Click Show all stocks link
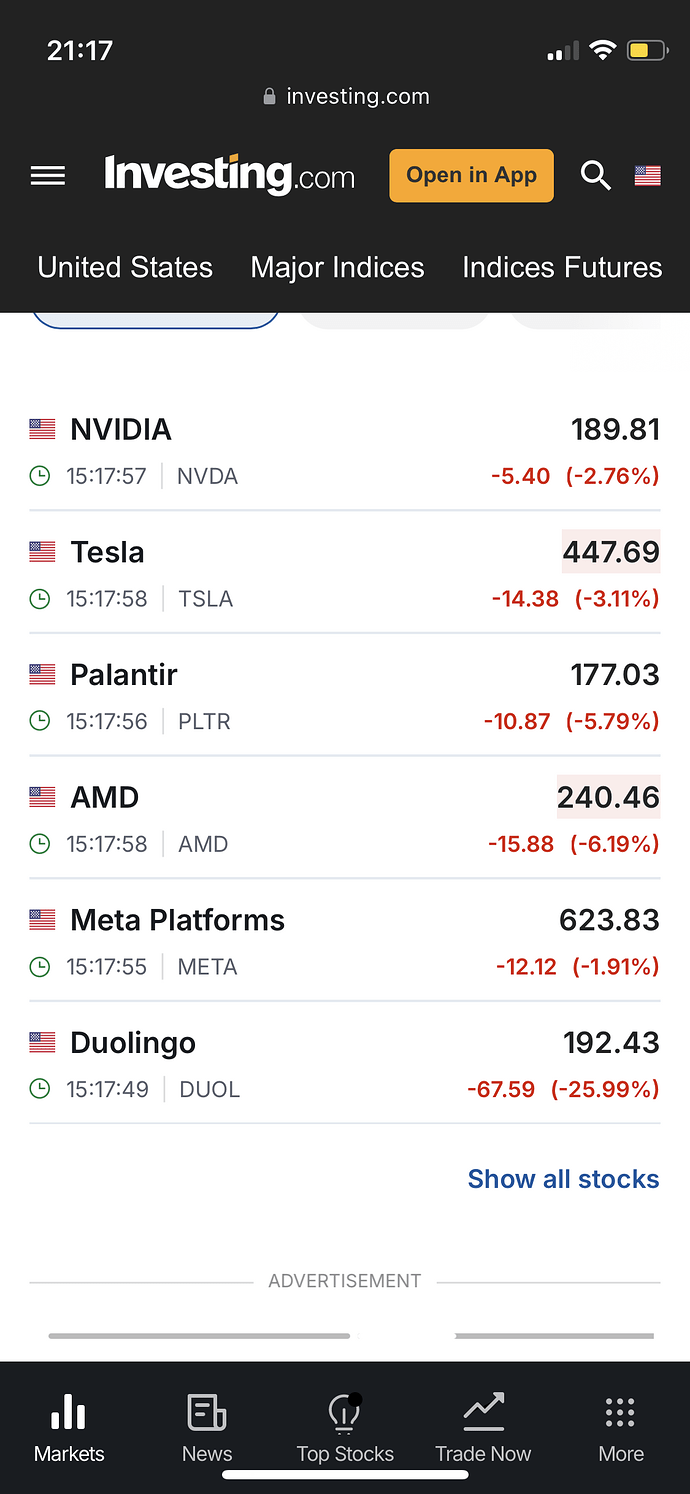The width and height of the screenshot is (690, 1494). [563, 1179]
